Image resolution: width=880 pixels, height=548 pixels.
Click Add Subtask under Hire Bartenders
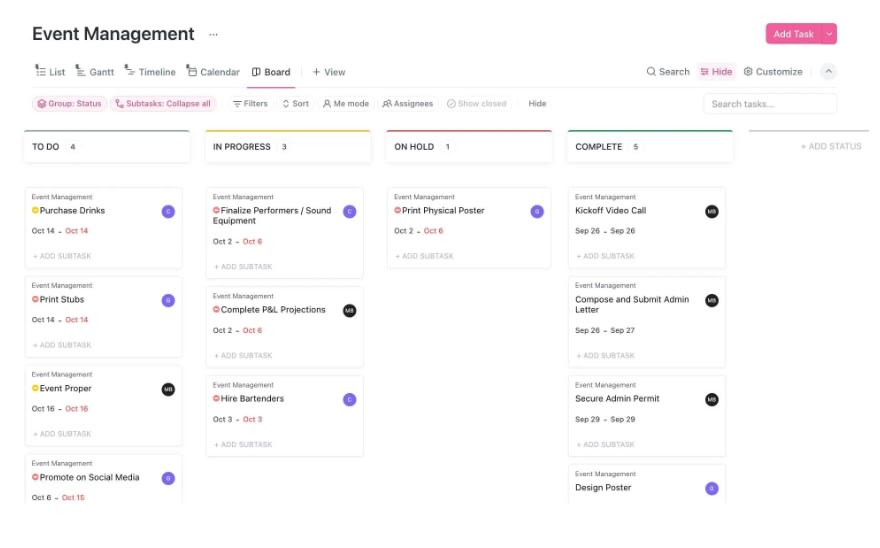tap(243, 444)
